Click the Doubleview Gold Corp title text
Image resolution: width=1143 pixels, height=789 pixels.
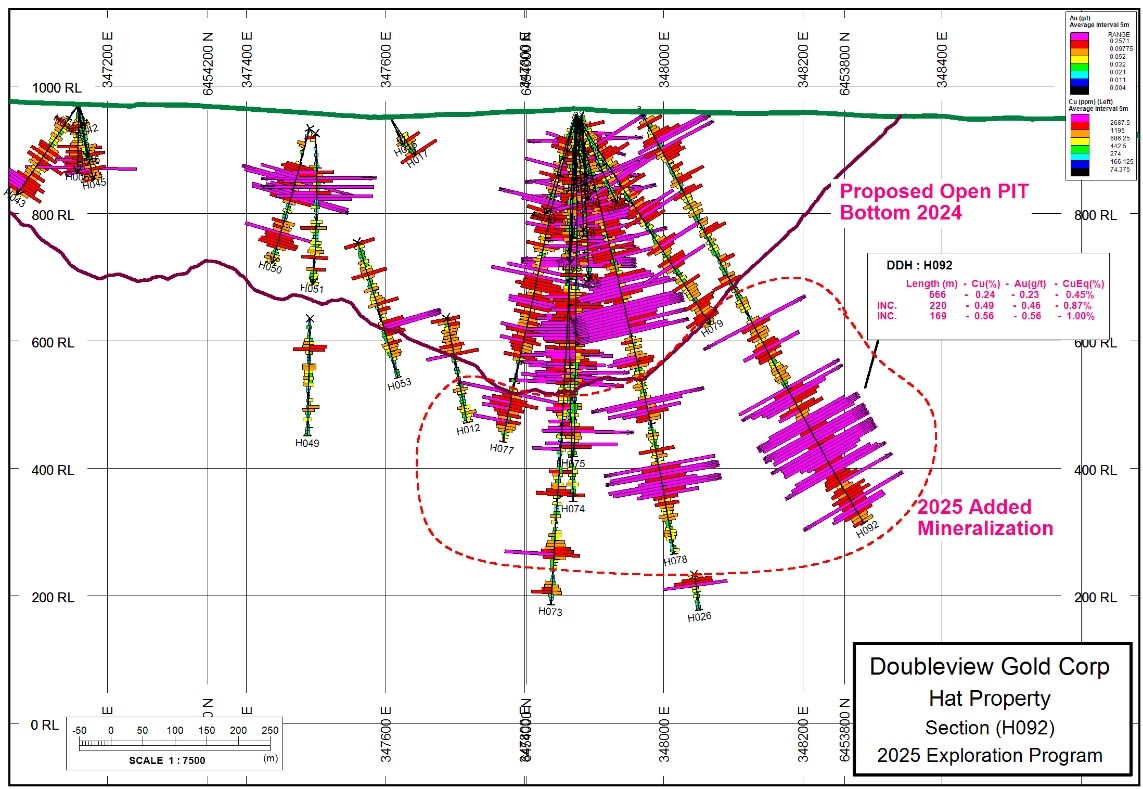click(x=989, y=667)
